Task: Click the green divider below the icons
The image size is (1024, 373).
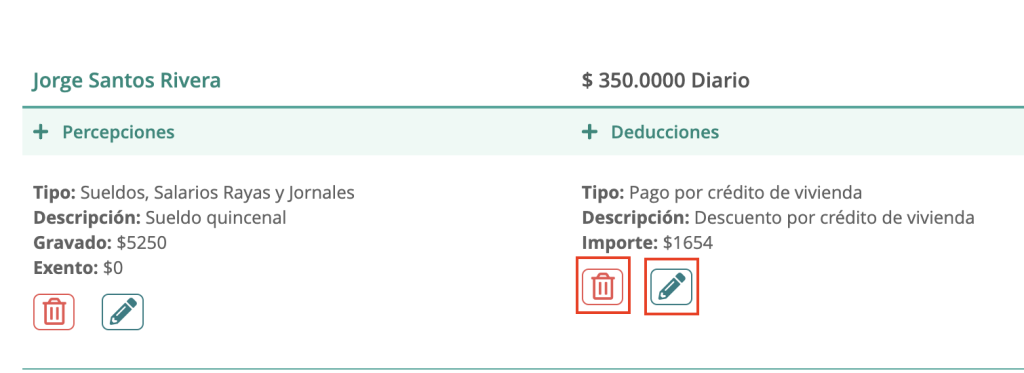Action: 522,369
